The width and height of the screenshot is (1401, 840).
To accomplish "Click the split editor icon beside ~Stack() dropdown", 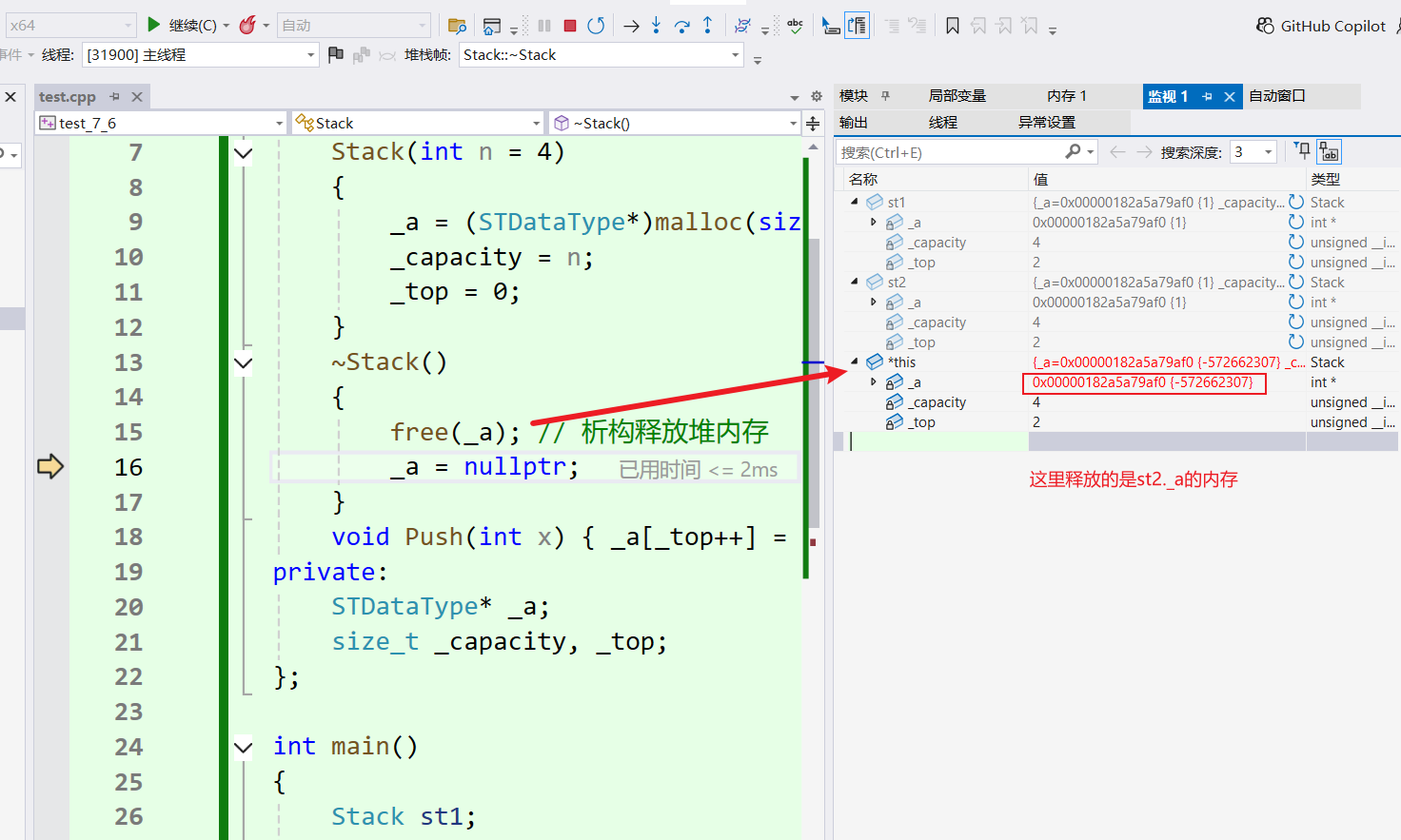I will (x=813, y=124).
